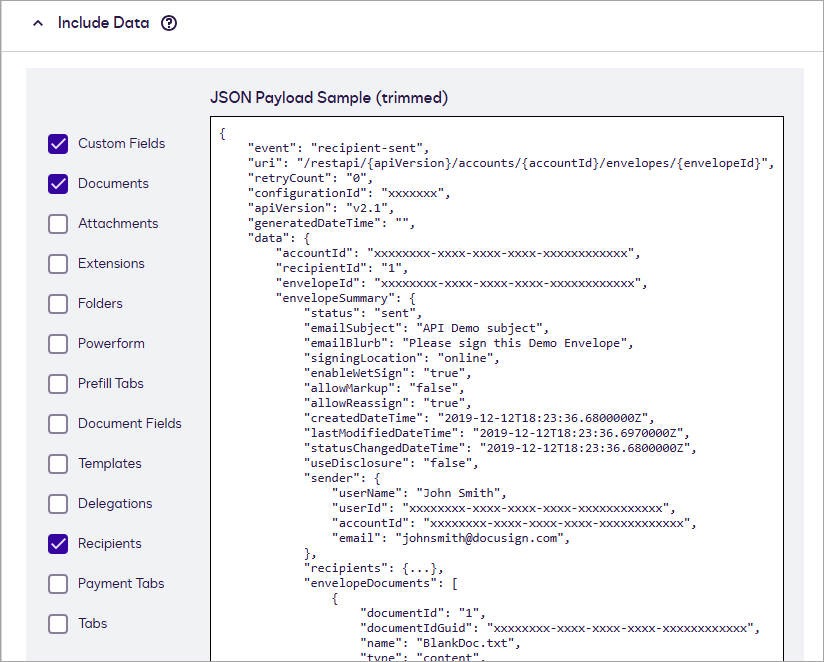824x662 pixels.
Task: Uncheck the Custom Fields checkbox
Action: 58,143
